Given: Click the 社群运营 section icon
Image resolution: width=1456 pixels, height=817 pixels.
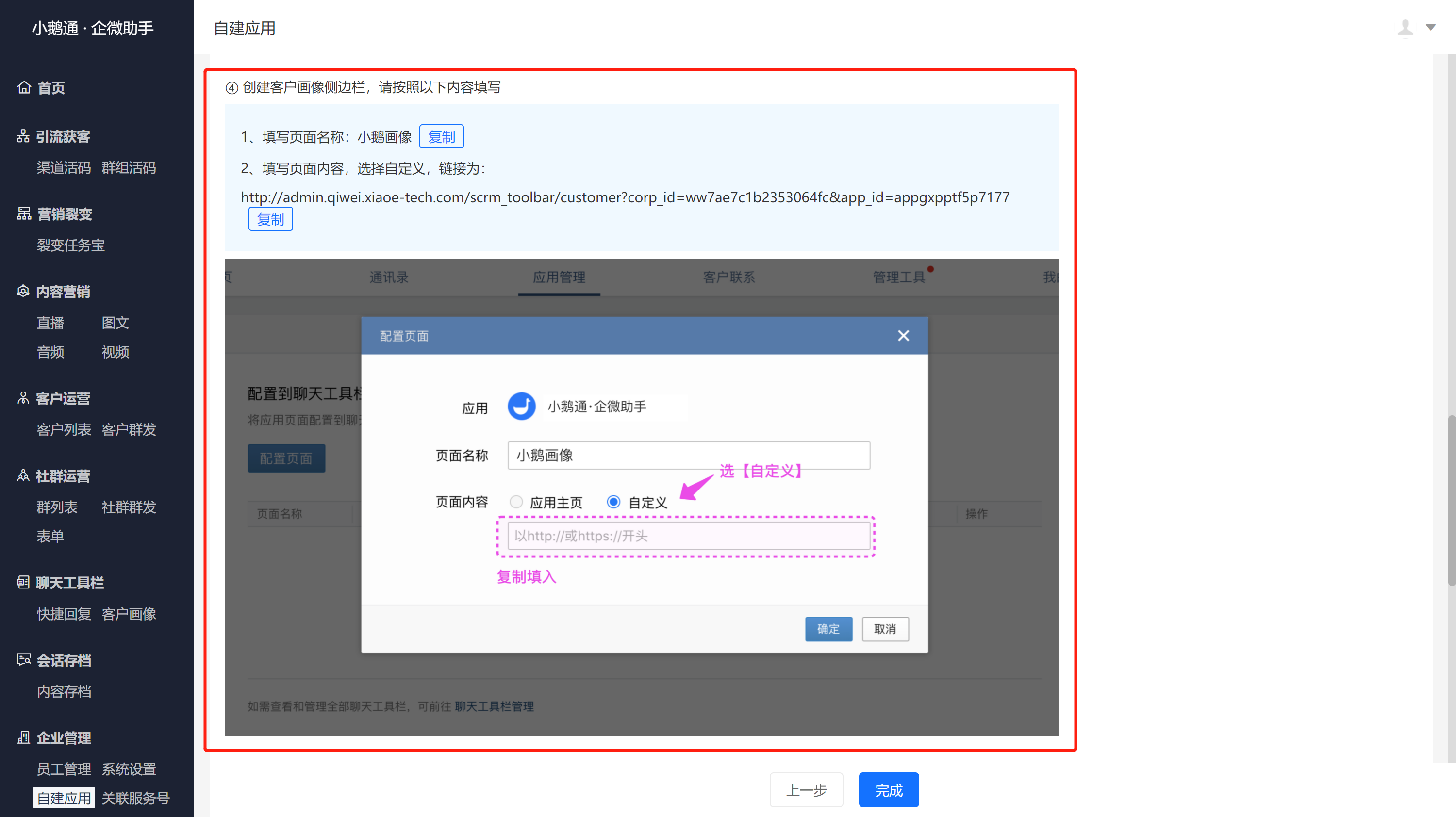Looking at the screenshot, I should [23, 475].
